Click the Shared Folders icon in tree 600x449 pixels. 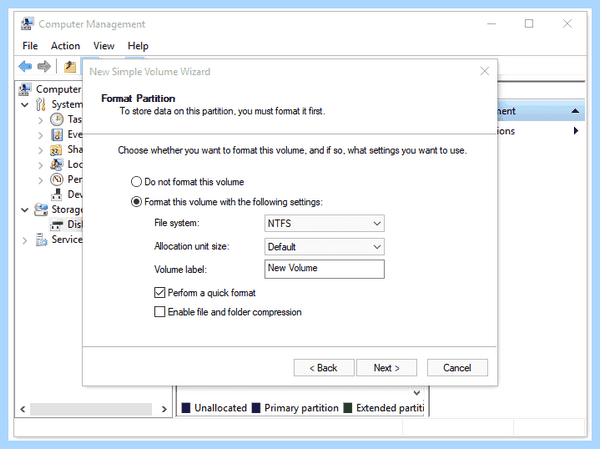tap(56, 150)
